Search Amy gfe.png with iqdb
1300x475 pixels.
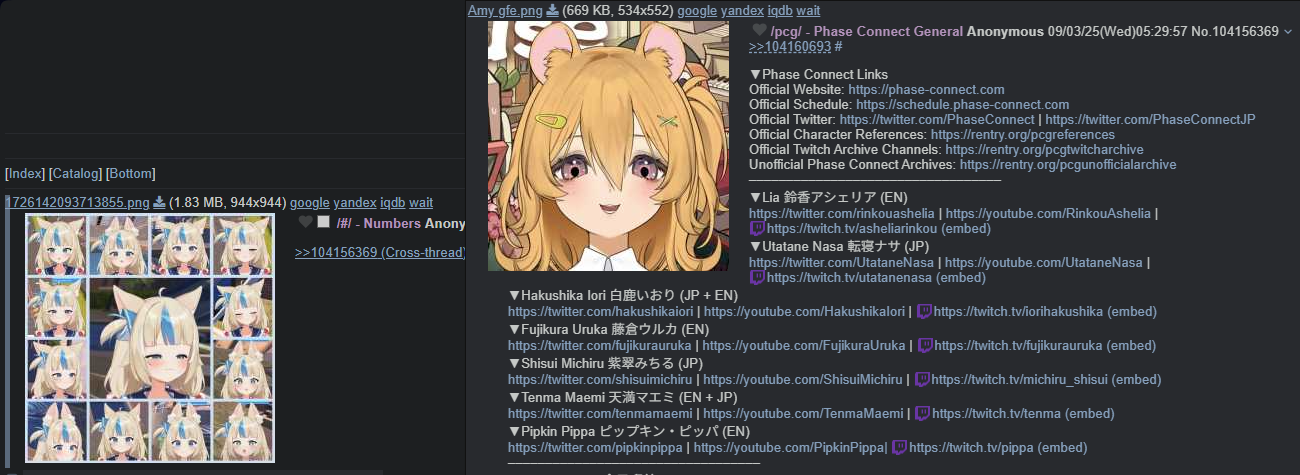tap(767, 10)
